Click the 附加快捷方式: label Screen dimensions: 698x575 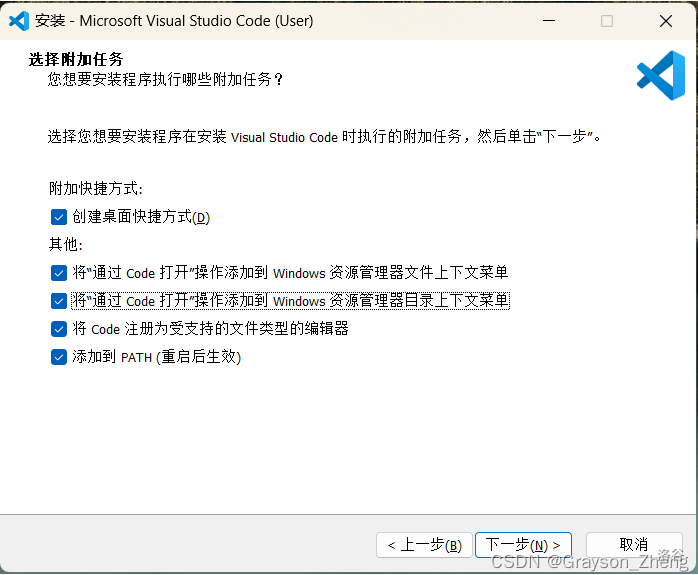pyautogui.click(x=96, y=189)
